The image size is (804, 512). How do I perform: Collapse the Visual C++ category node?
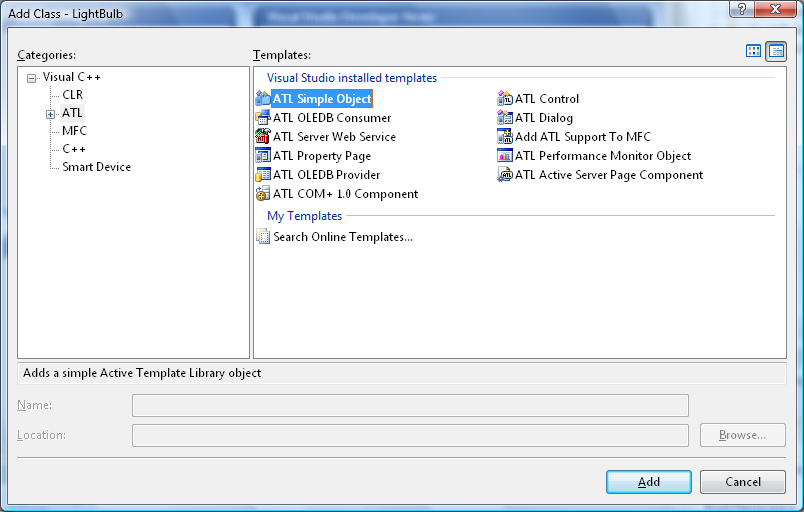pos(32,78)
